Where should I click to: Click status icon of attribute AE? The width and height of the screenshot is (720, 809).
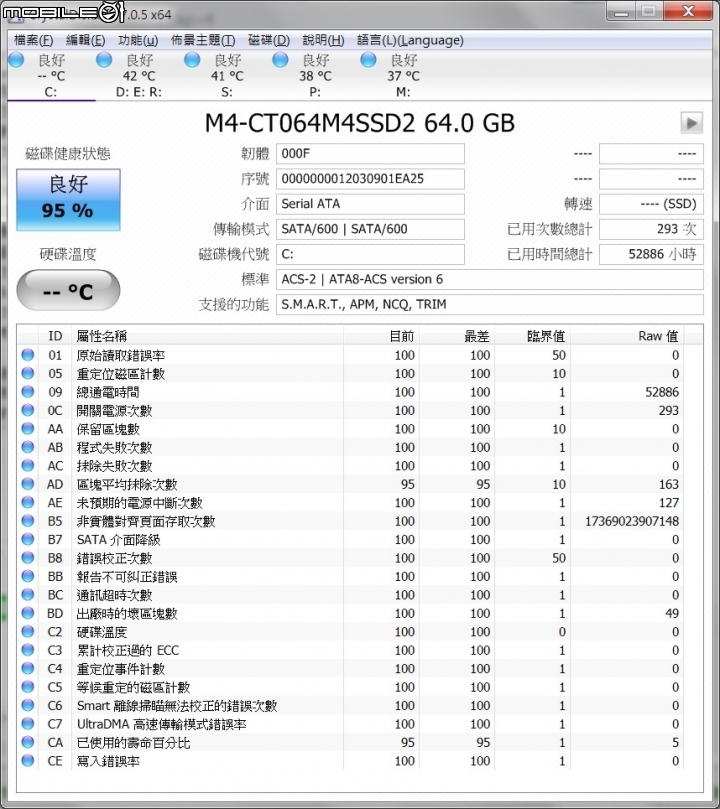tap(28, 503)
